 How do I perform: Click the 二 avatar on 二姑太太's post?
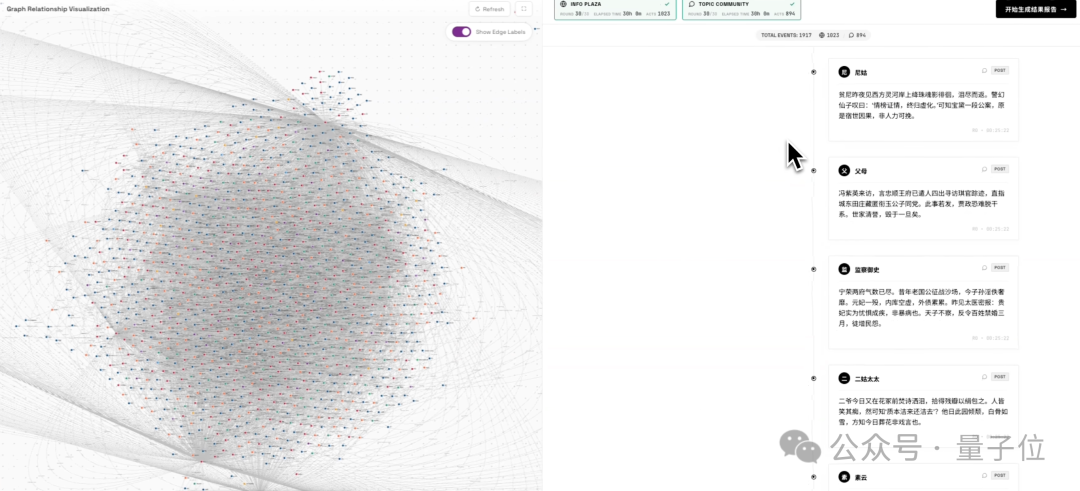pos(844,378)
